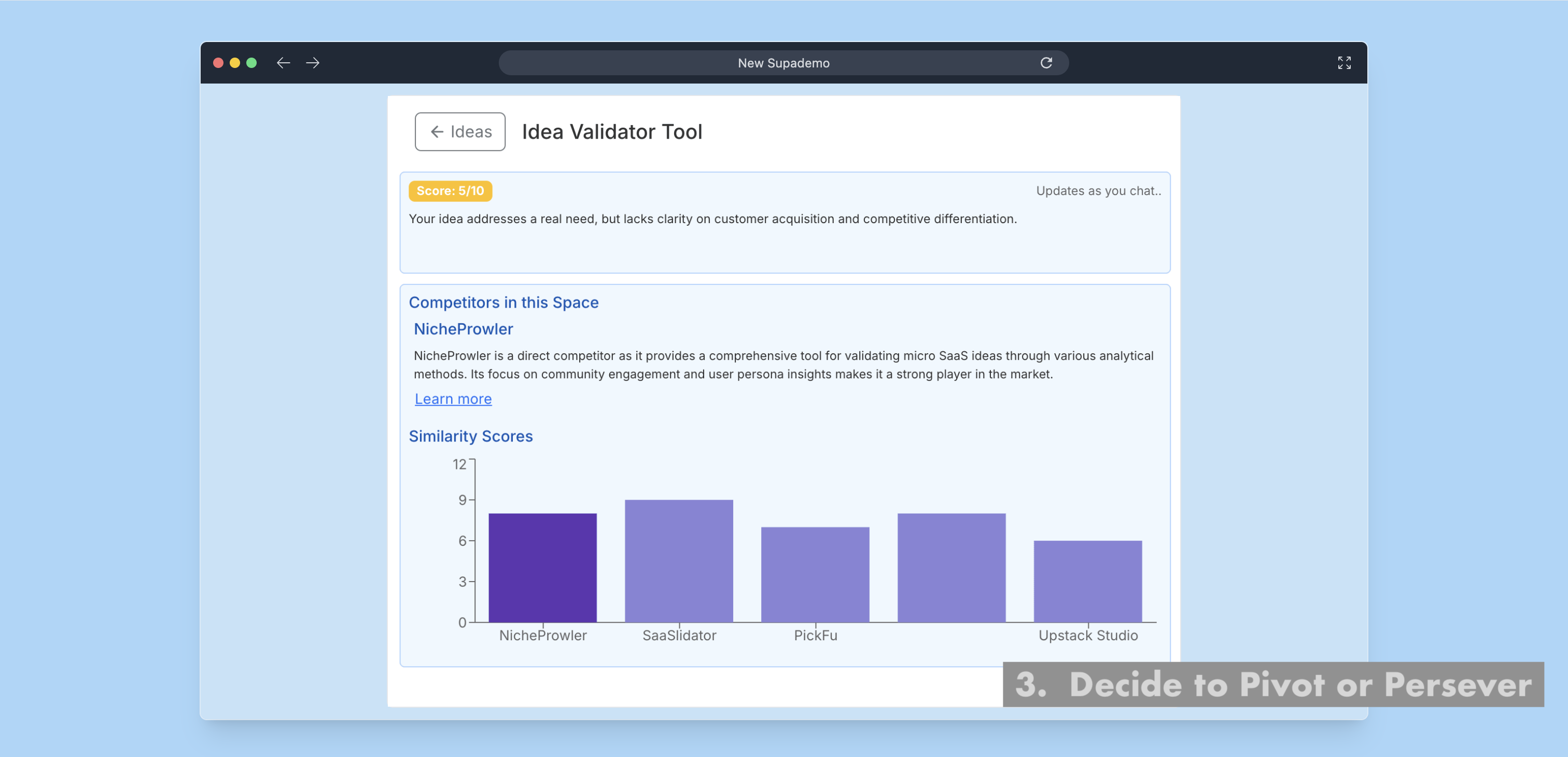
Task: Enter fullscreen with the expand icon
Action: click(x=1344, y=63)
